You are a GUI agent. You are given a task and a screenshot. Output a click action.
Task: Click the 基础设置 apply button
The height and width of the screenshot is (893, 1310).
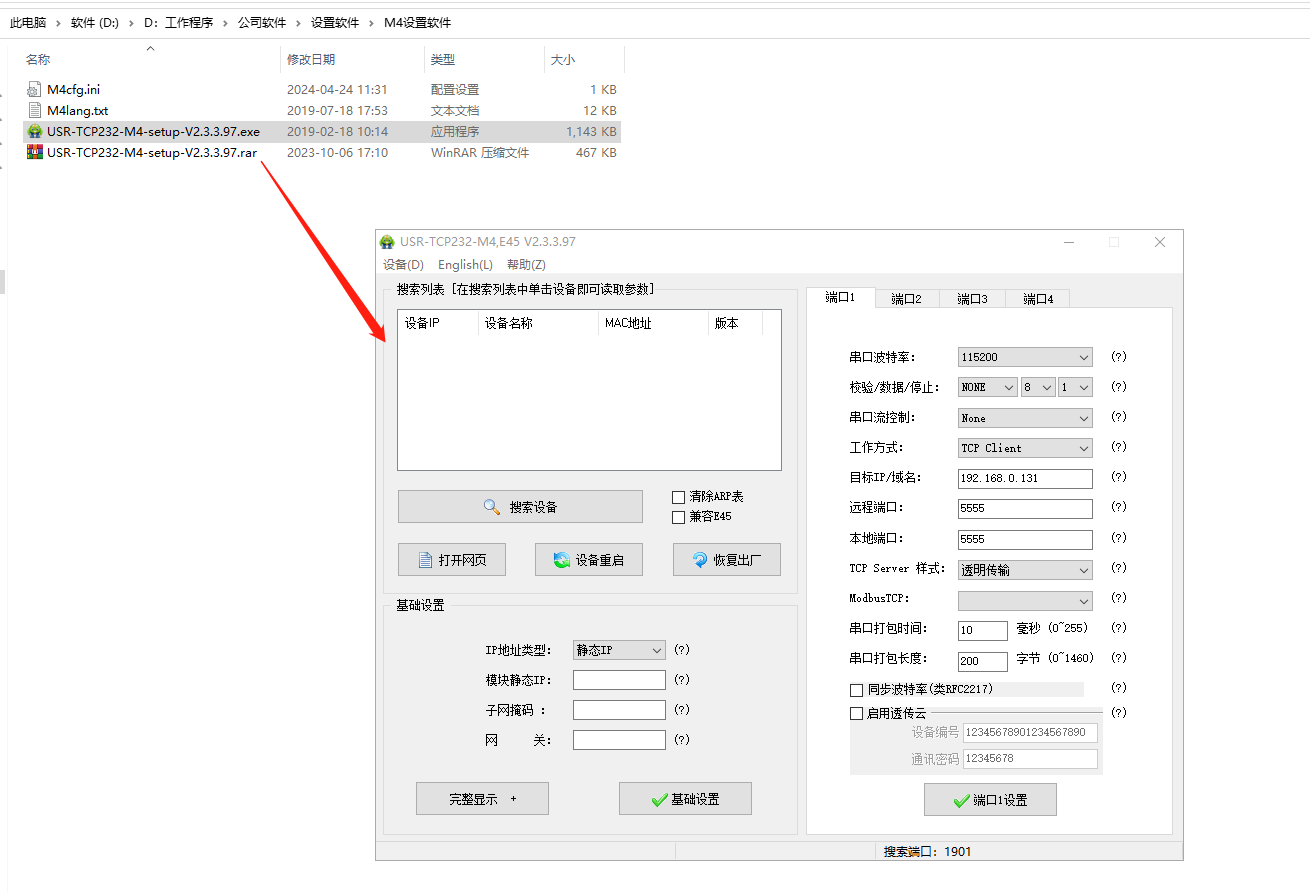tap(685, 799)
